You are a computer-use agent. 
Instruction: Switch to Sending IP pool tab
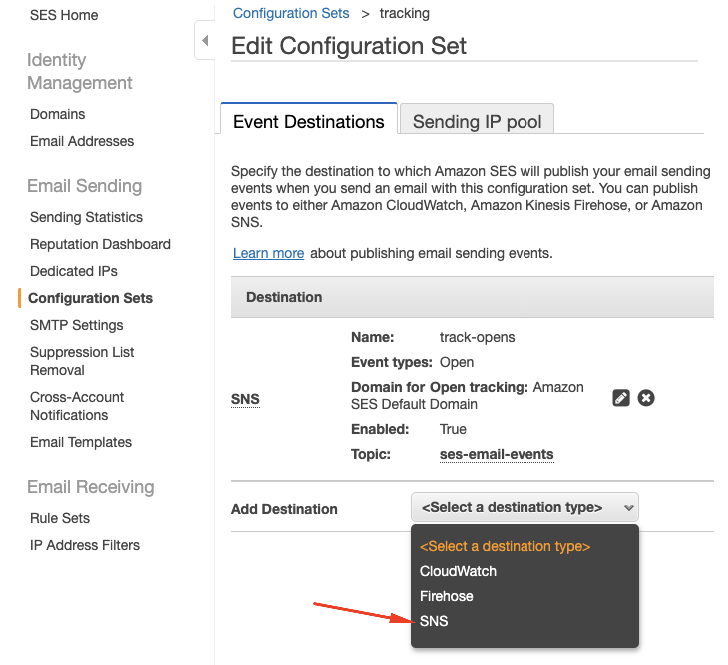coord(477,122)
